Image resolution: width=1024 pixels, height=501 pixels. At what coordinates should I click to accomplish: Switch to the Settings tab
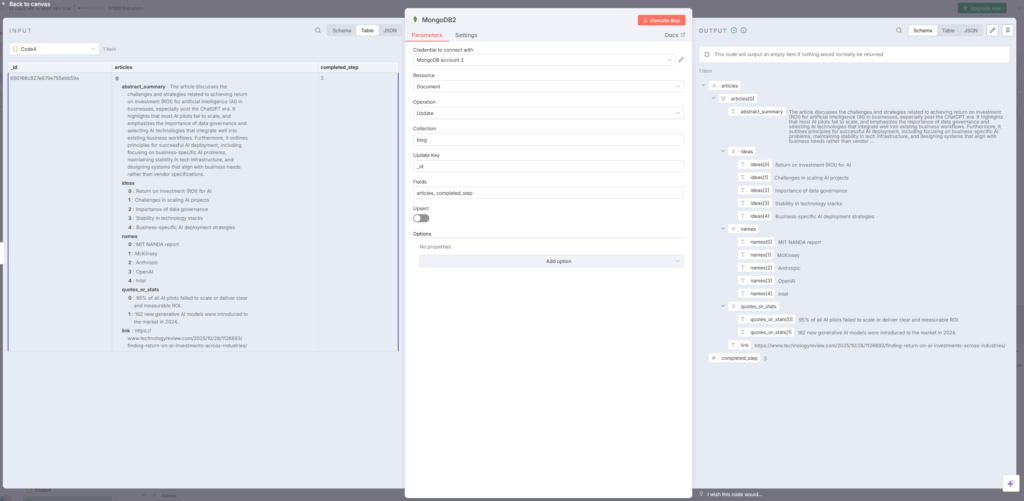(x=466, y=35)
